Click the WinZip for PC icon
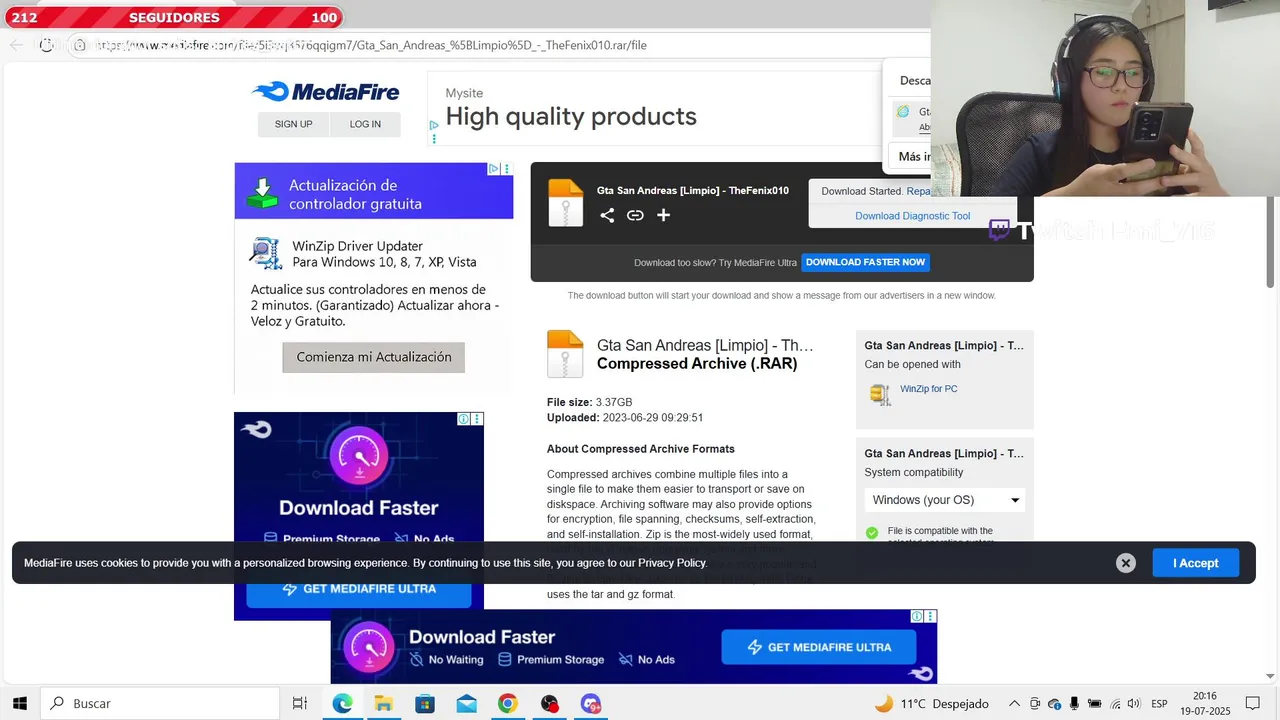This screenshot has height=720, width=1280. click(x=880, y=394)
